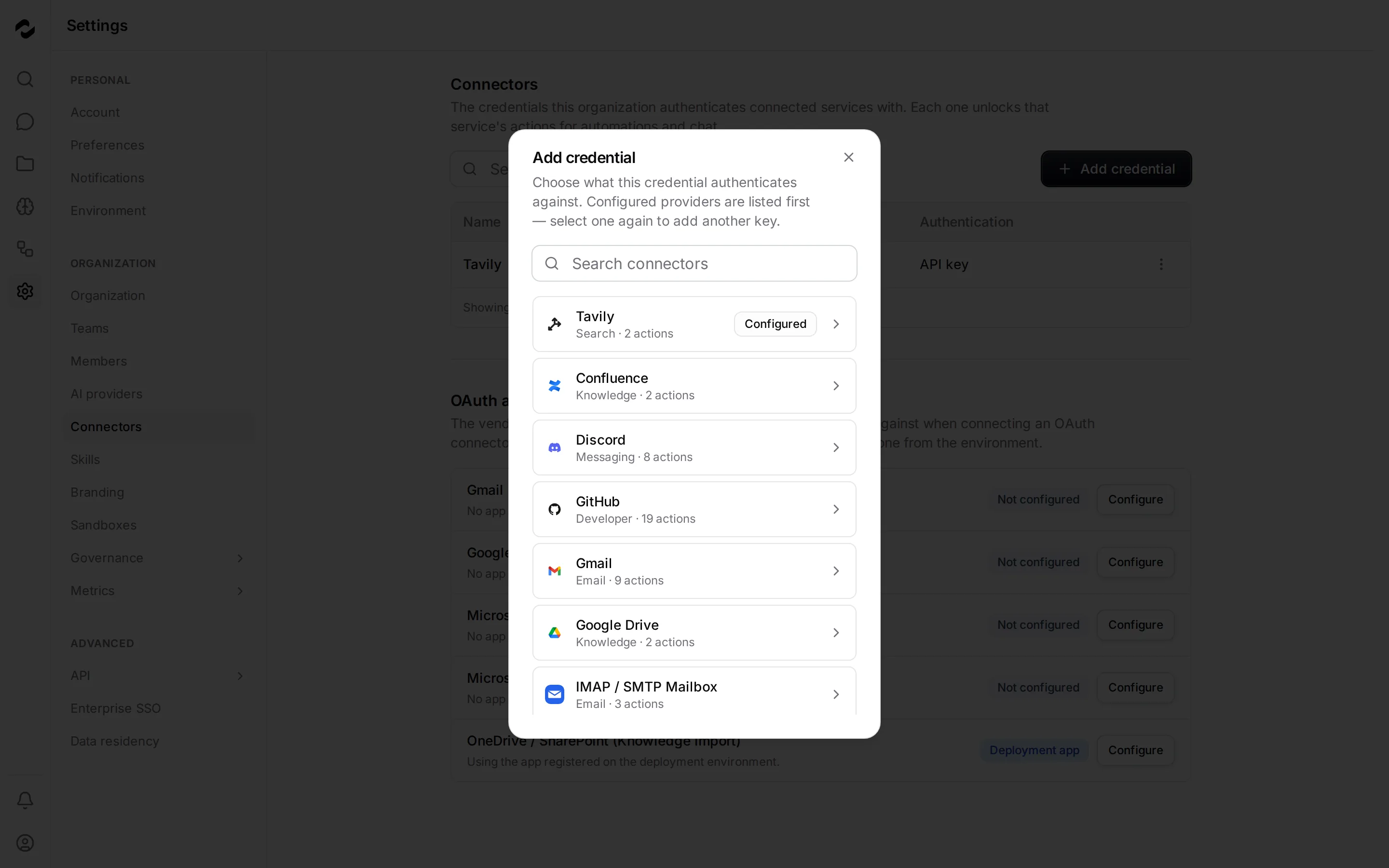Click the search icon in the credentials search

click(469, 169)
